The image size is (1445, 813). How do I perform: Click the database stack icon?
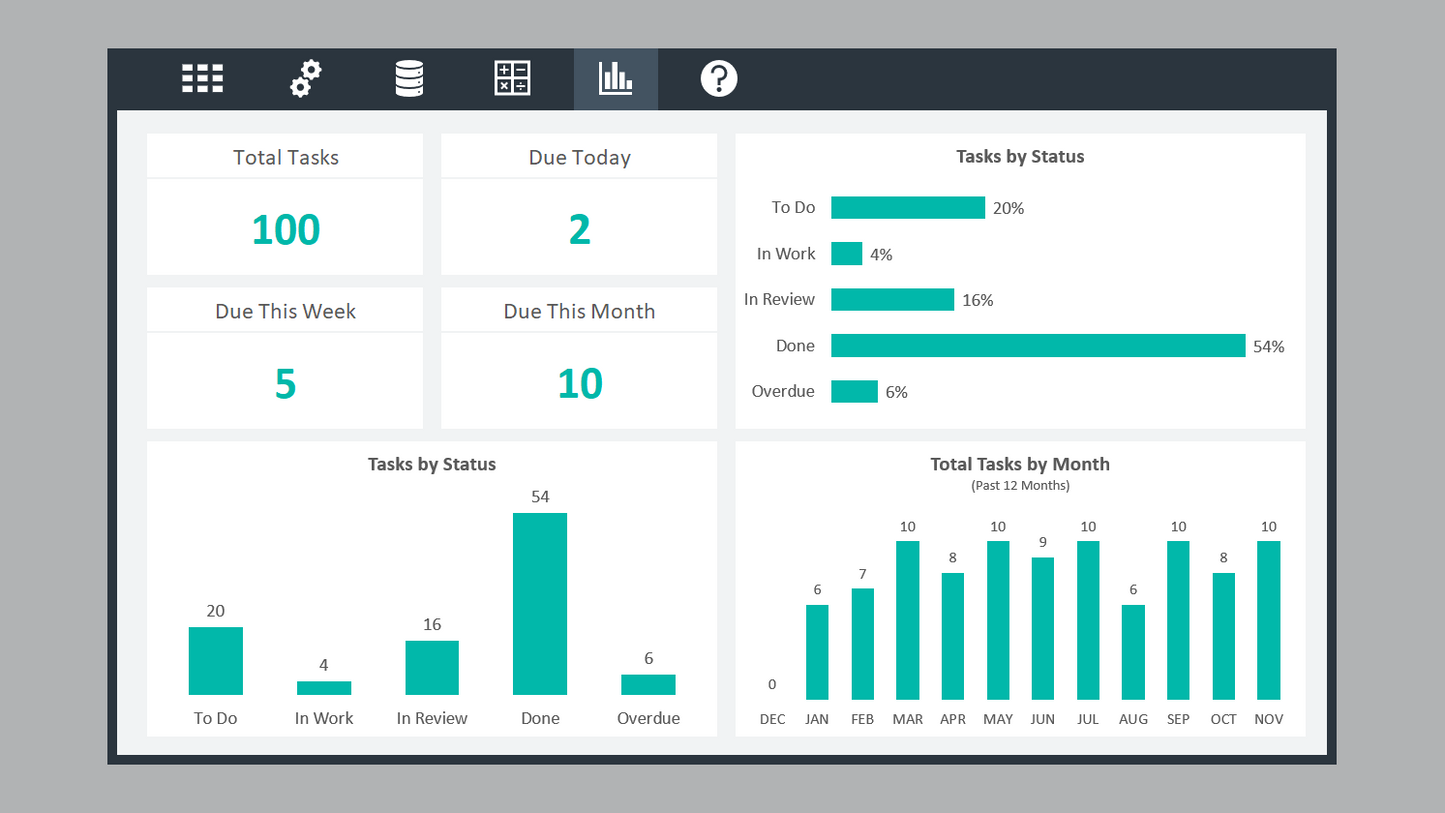tap(409, 79)
